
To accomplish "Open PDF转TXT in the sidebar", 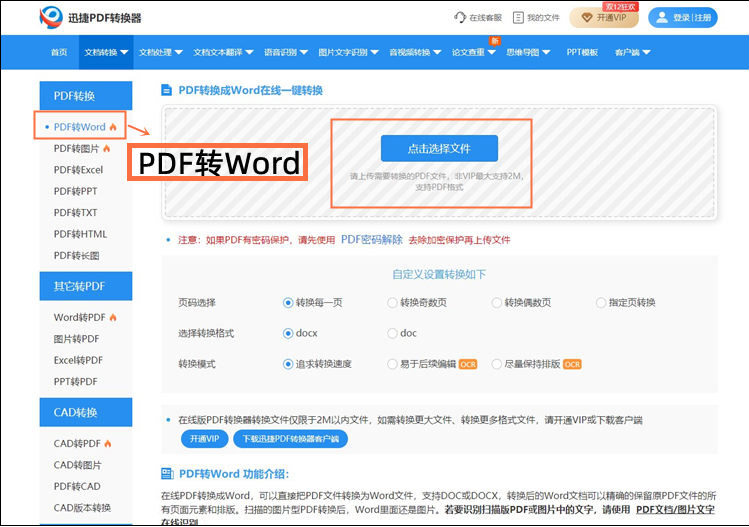I will (75, 213).
